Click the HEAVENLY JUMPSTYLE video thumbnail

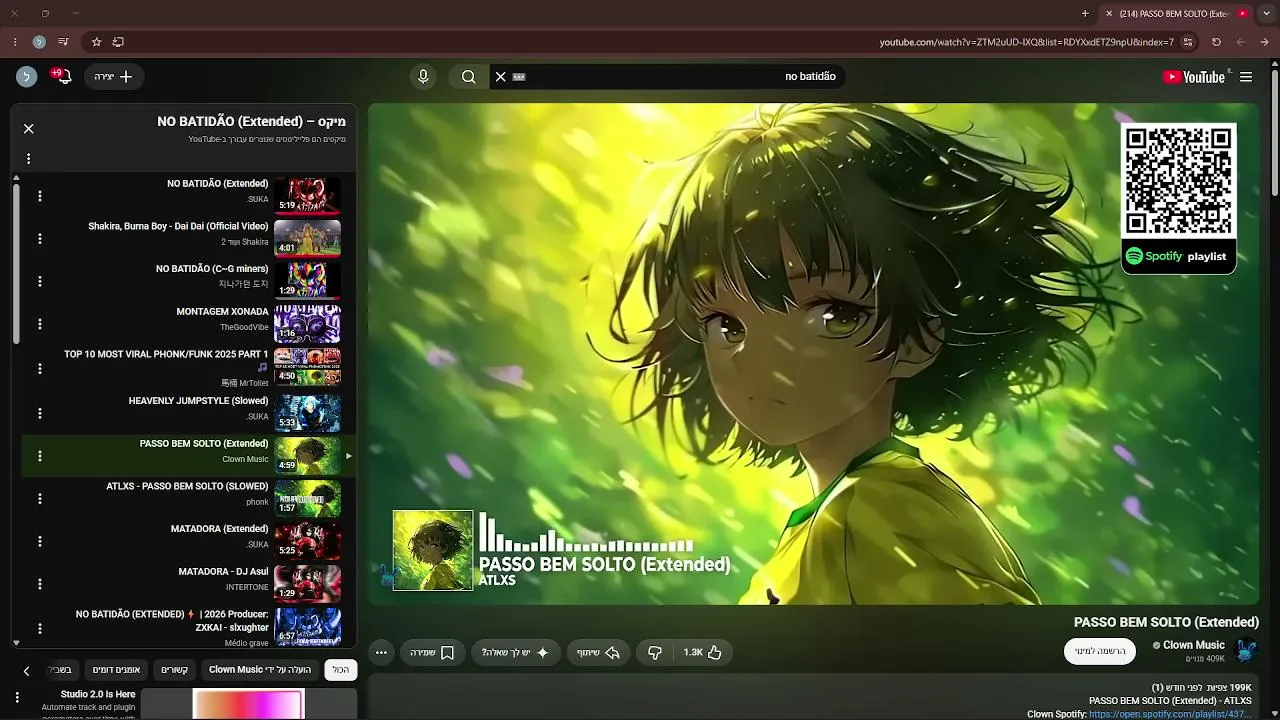pos(308,413)
